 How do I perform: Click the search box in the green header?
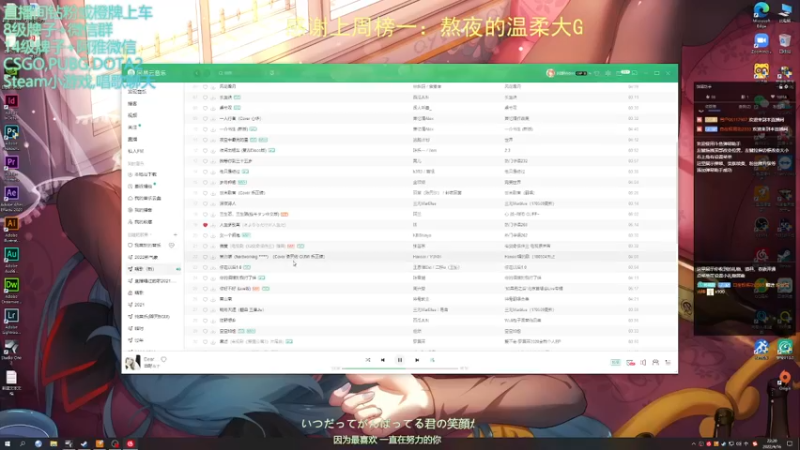[240, 73]
